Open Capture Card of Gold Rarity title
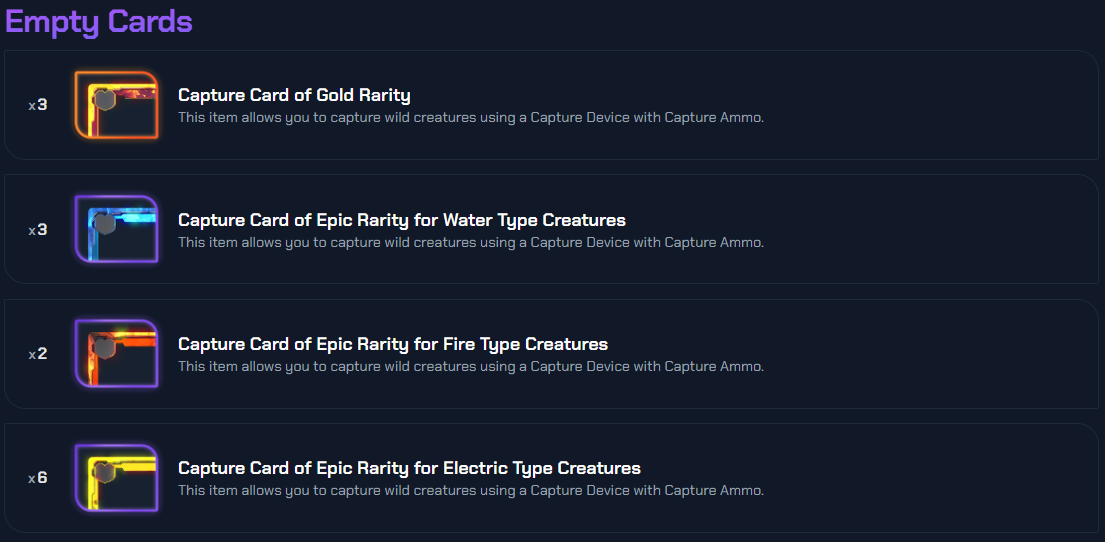This screenshot has height=542, width=1105. click(x=294, y=95)
